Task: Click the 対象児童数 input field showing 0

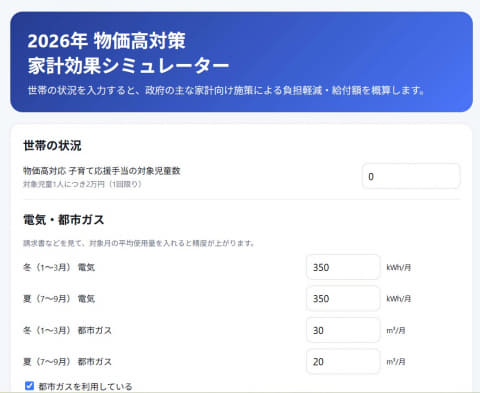Action: click(411, 176)
